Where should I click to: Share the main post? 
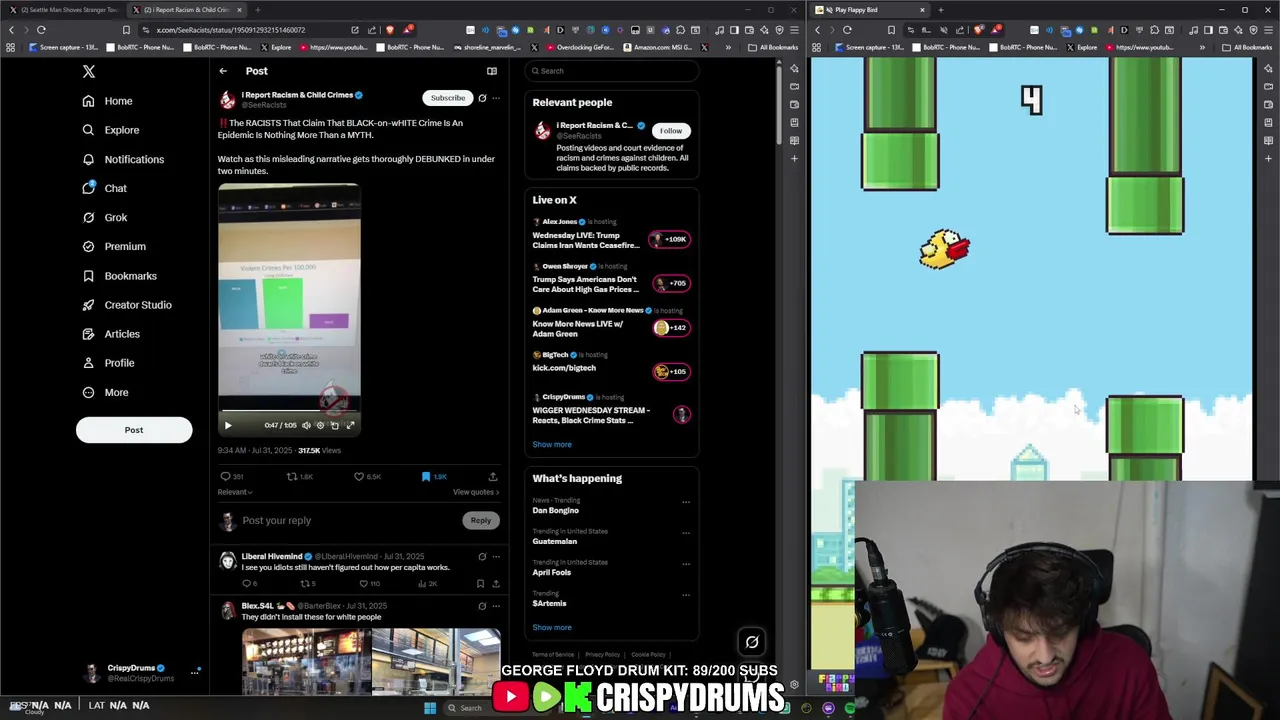493,477
